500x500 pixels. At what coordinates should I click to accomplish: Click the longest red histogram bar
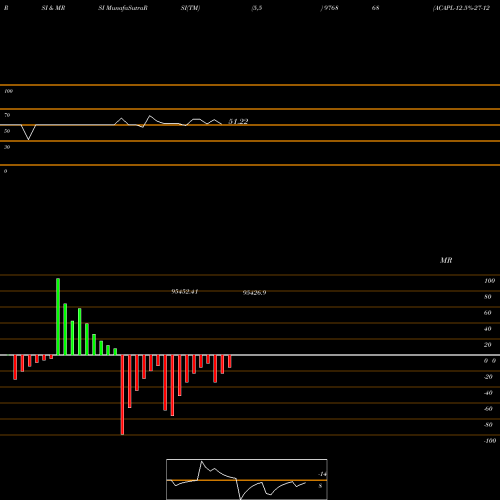click(x=122, y=395)
